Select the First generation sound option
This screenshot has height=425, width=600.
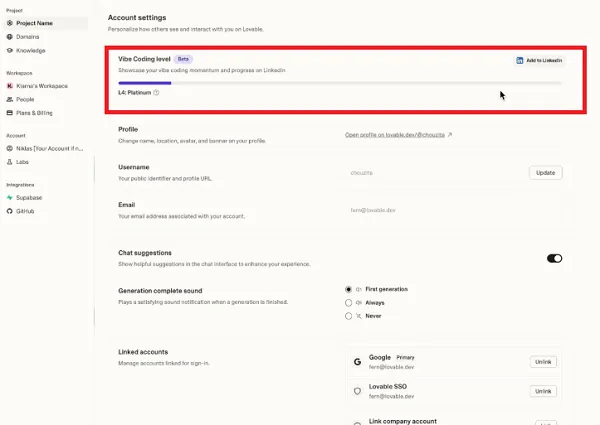[x=348, y=289]
